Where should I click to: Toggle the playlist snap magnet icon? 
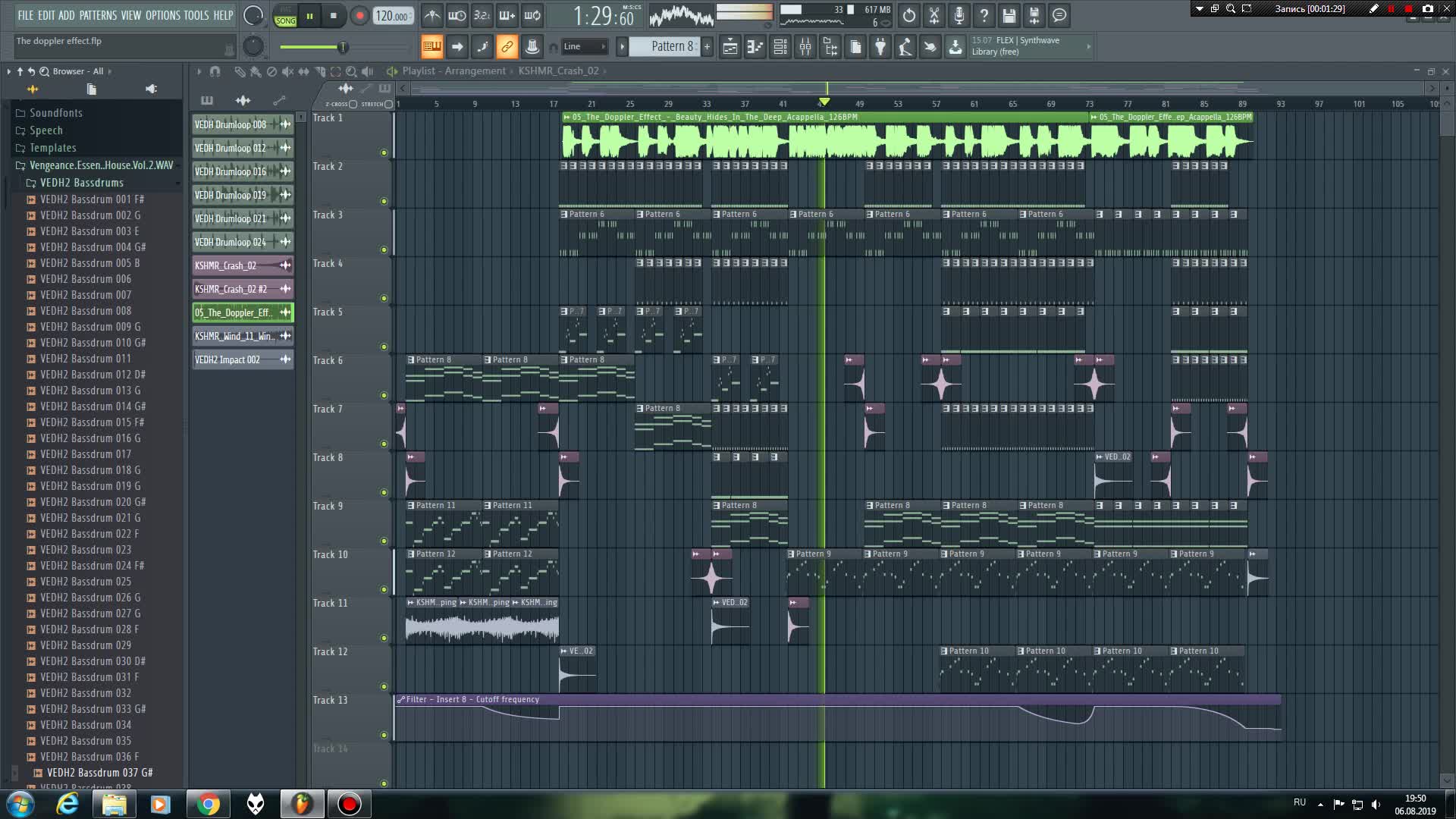coord(215,71)
